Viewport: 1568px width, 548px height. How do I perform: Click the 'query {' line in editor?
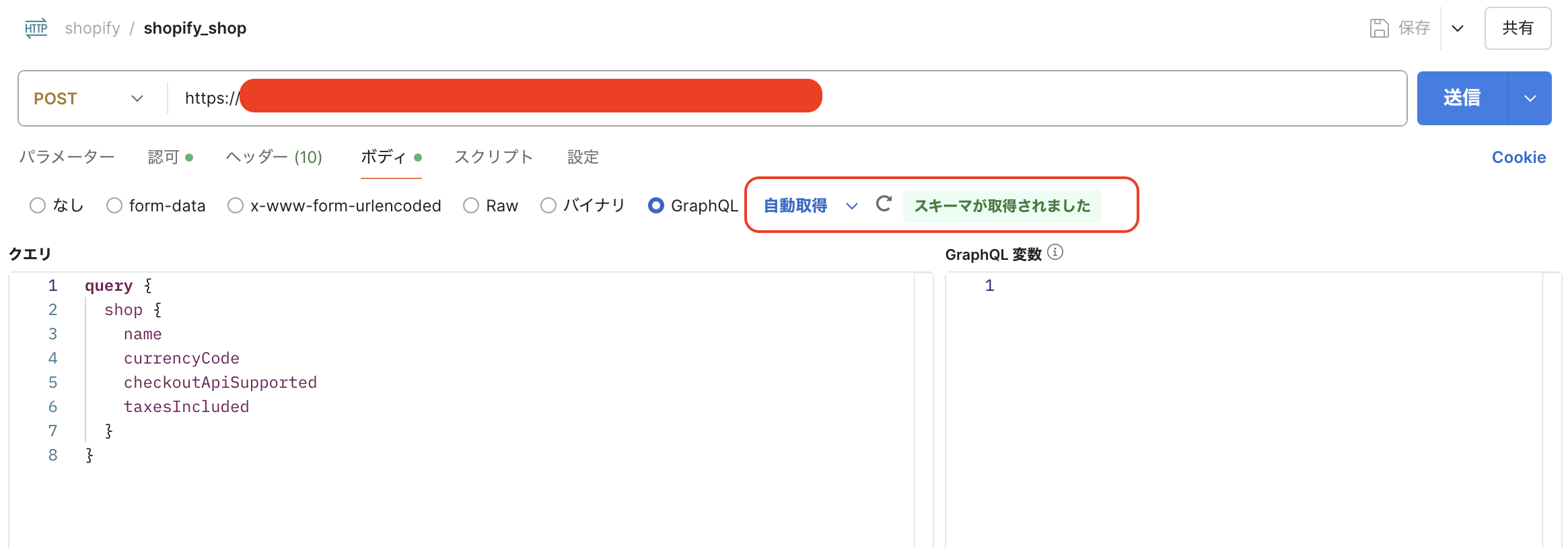(x=118, y=285)
